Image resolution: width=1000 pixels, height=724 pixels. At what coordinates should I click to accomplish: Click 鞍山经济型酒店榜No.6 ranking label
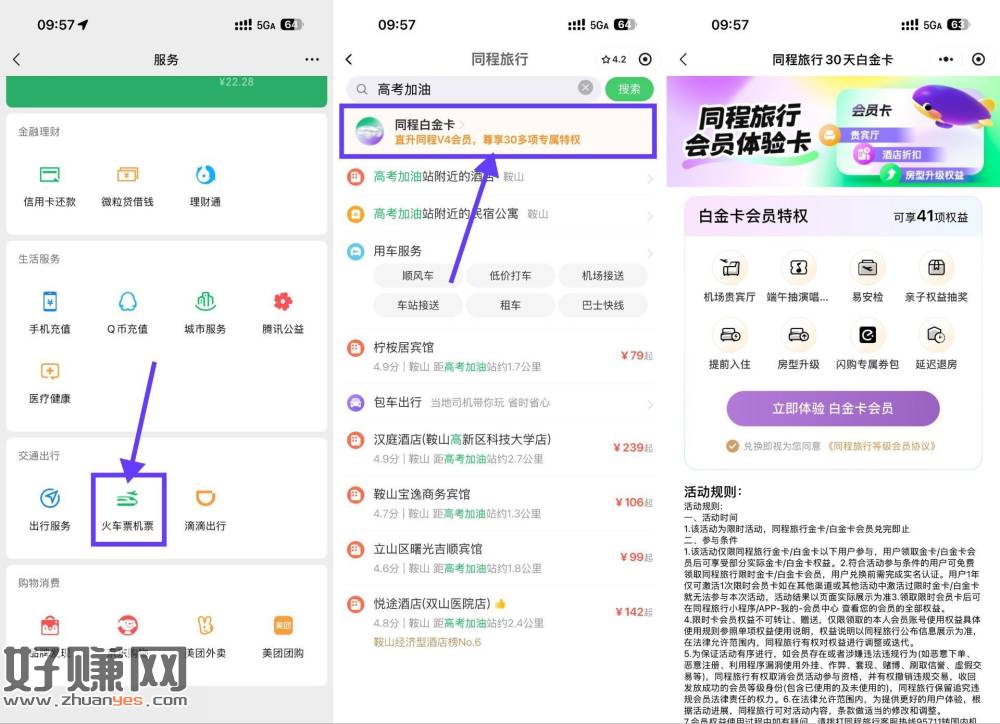tap(427, 642)
